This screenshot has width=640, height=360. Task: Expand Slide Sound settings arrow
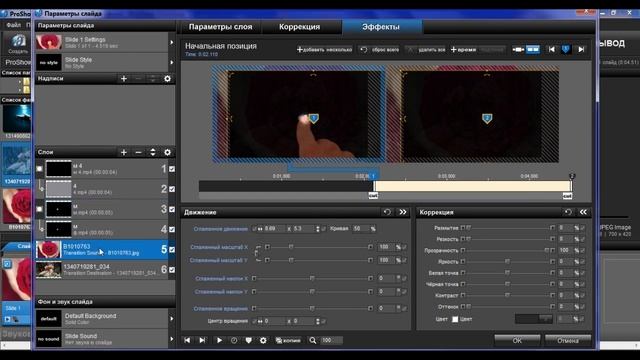point(171,339)
